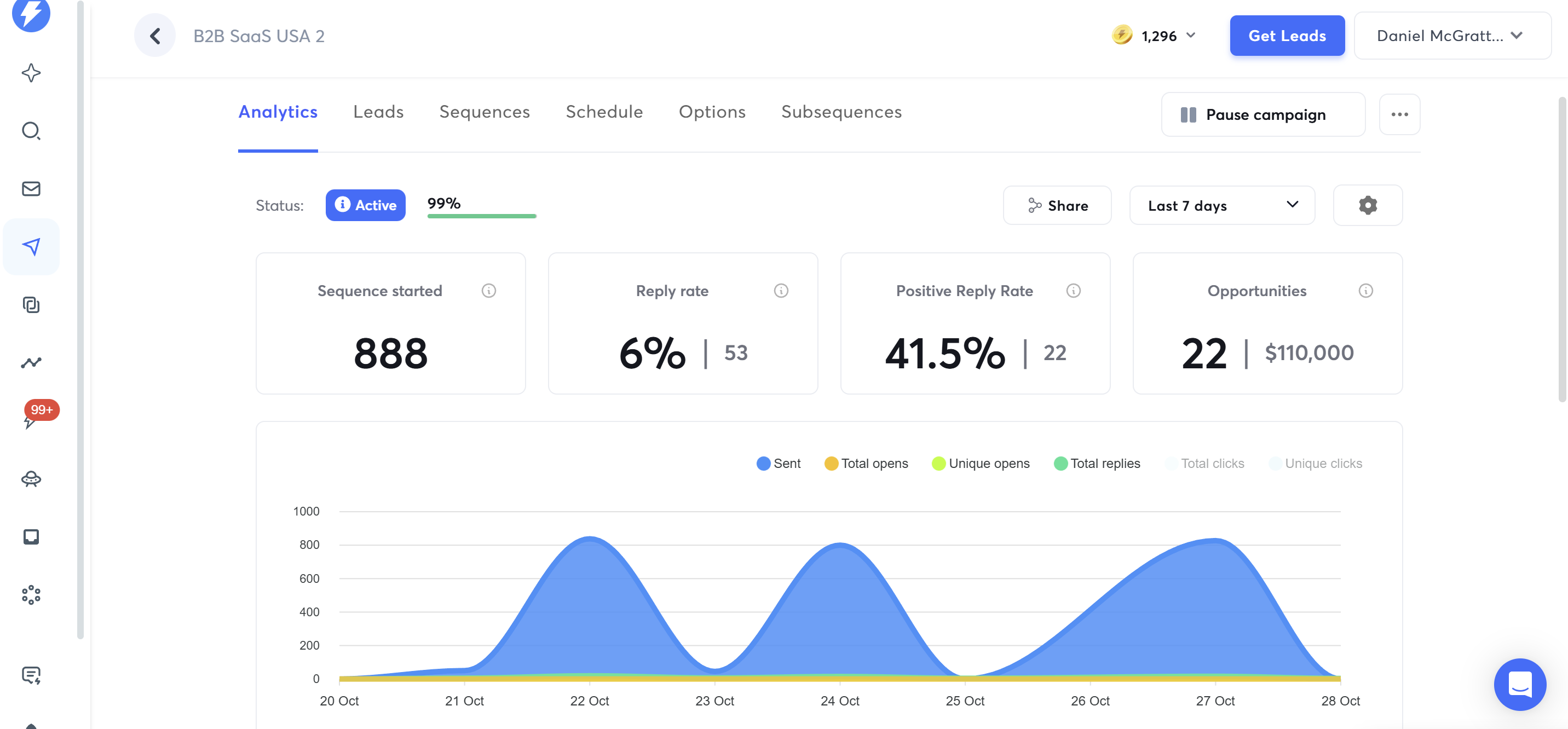Screen dimensions: 1568x729
Task: Click the B2B SaaS USA 2 title
Action: (x=259, y=36)
